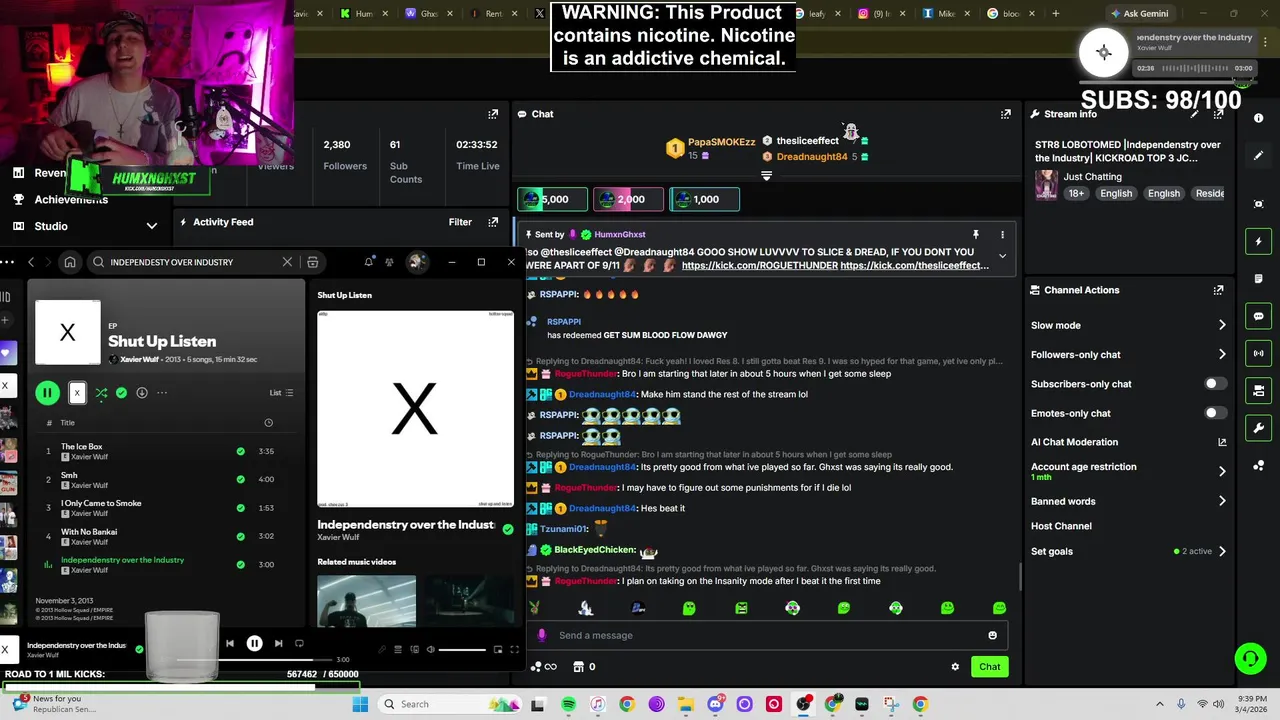
Task: Open Spotify profile avatar
Action: click(417, 262)
